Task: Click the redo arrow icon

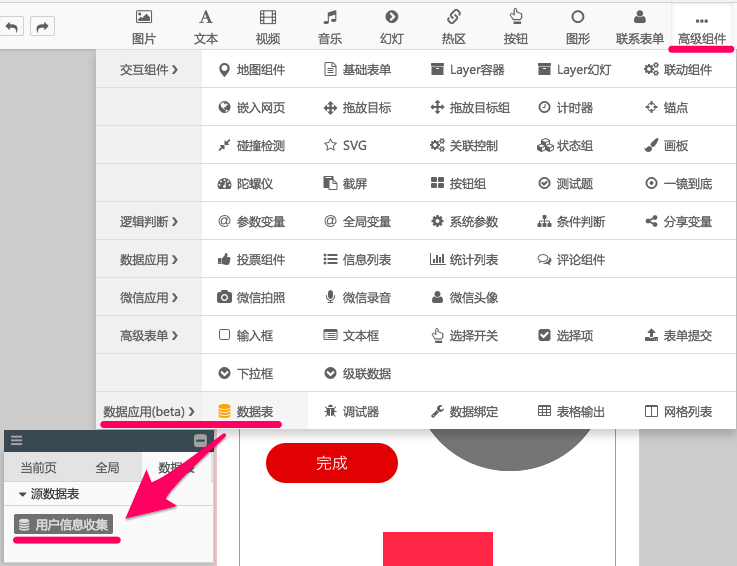Action: tap(42, 27)
